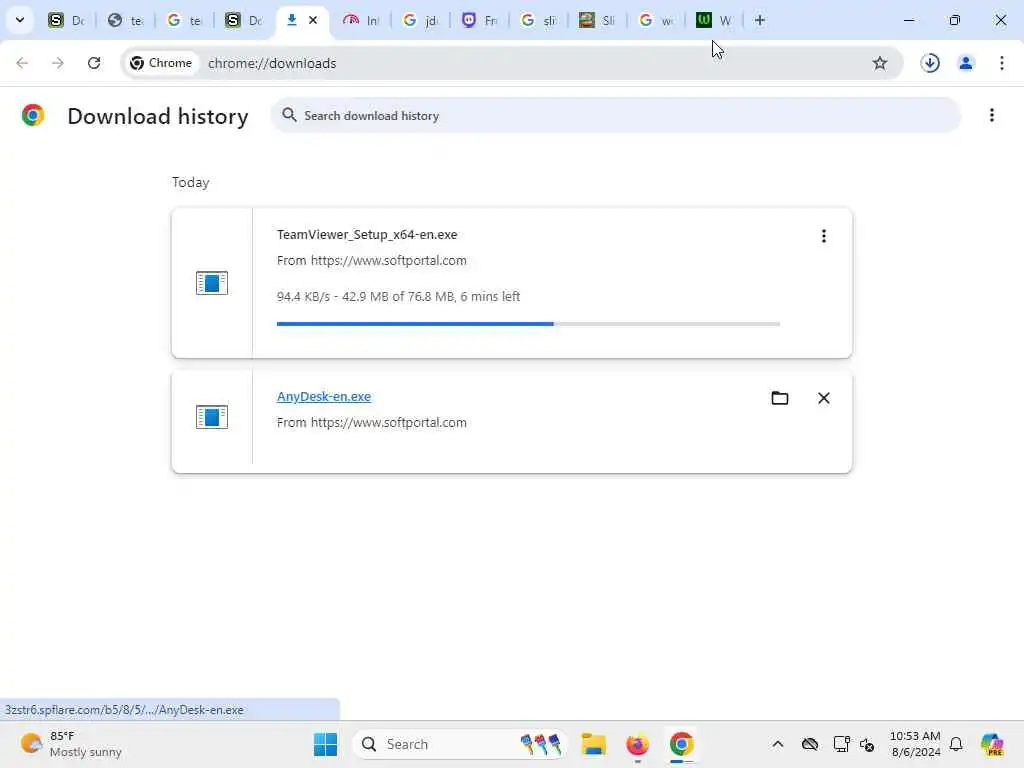Open the weather widget showing 85°F

[71, 744]
